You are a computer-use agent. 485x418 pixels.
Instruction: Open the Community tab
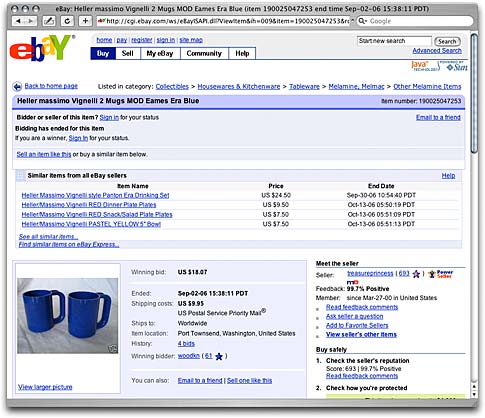coord(204,53)
